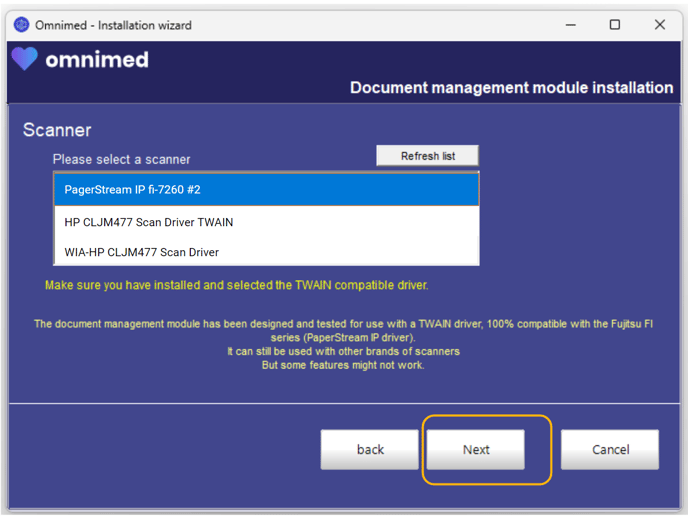Screen dimensions: 688x520
Task: Minimize the installation wizard window
Action: tap(570, 25)
